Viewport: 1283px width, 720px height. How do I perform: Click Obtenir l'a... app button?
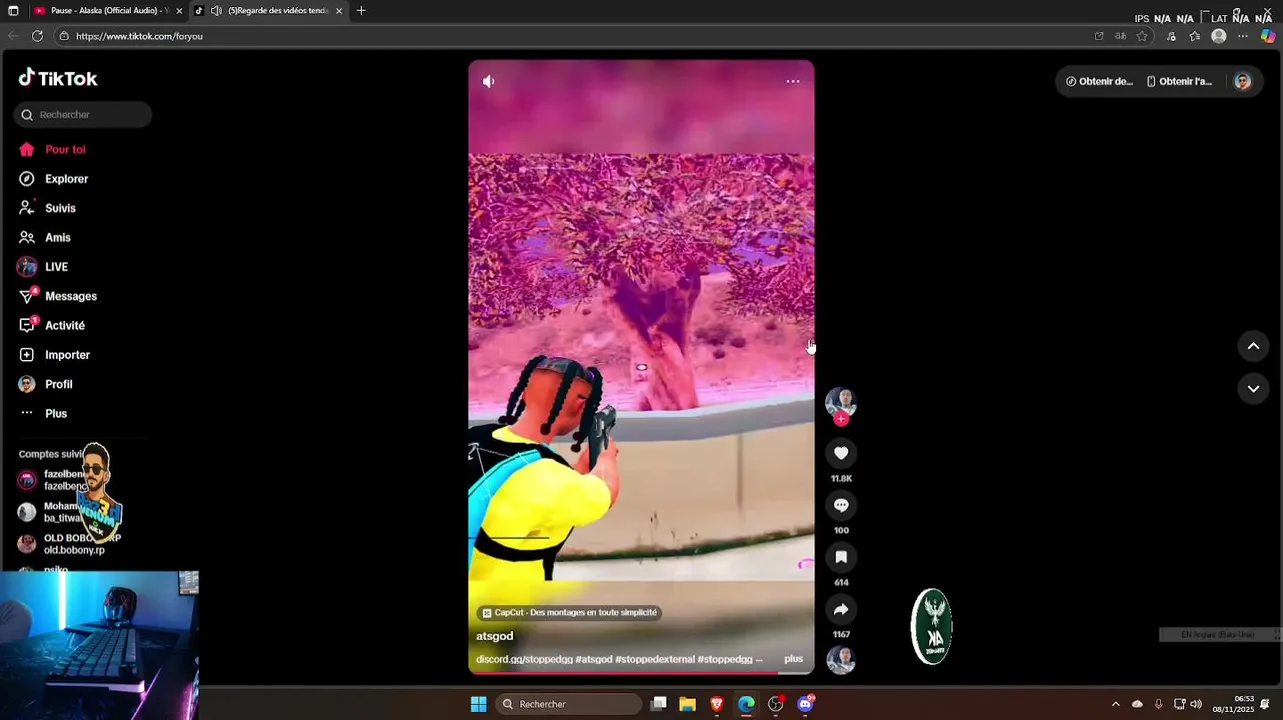pos(1179,82)
